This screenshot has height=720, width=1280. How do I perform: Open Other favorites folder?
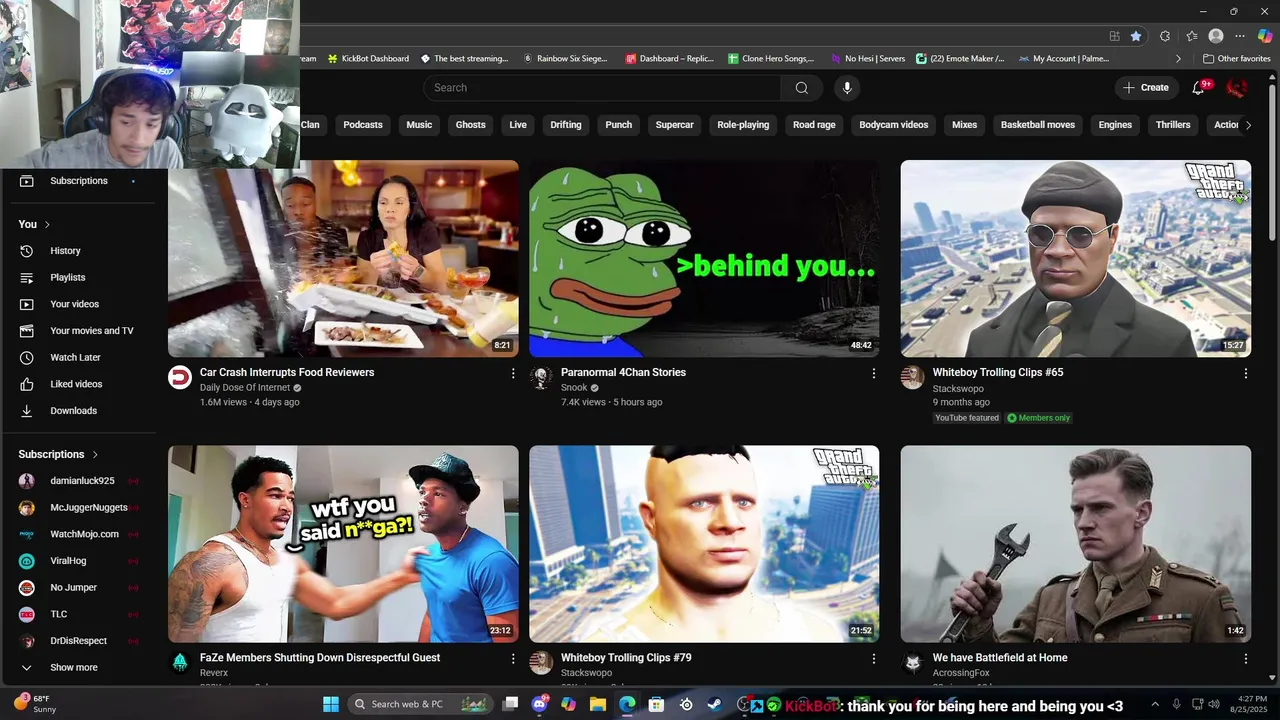tap(1236, 58)
